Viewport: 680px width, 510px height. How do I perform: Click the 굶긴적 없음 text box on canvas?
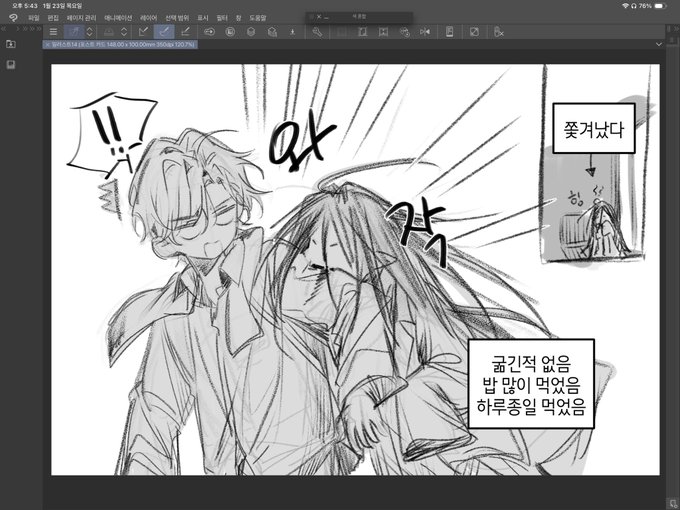coord(531,384)
